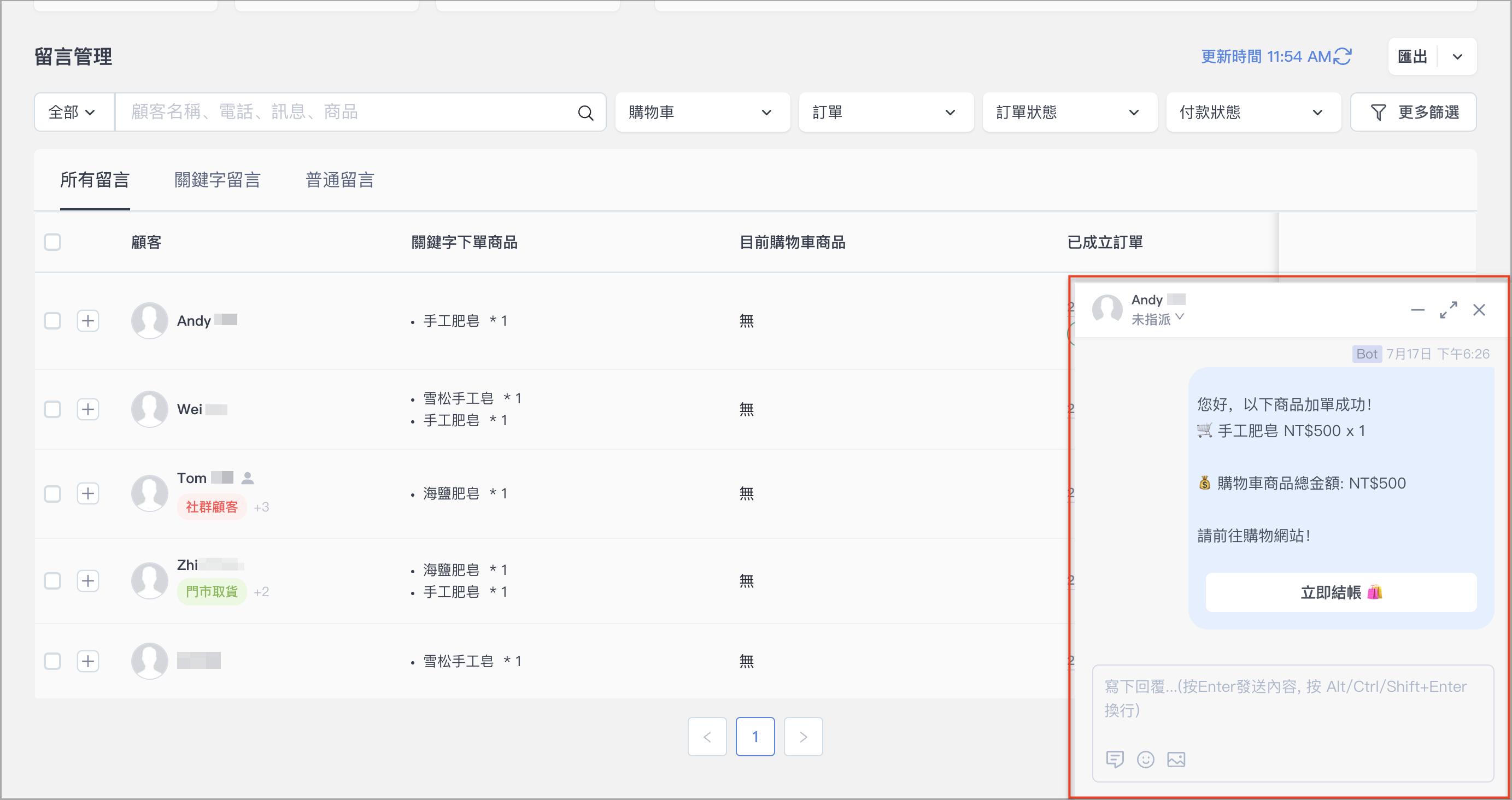Expand Zhi's row with plus icon

(x=88, y=580)
